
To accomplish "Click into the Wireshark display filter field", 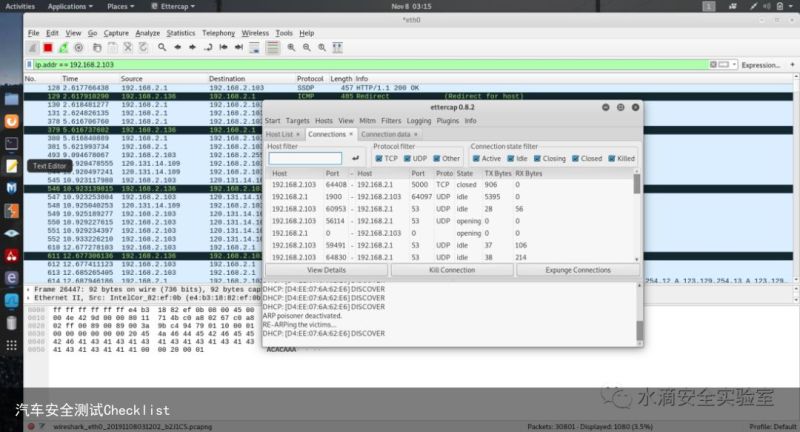I will 370,65.
